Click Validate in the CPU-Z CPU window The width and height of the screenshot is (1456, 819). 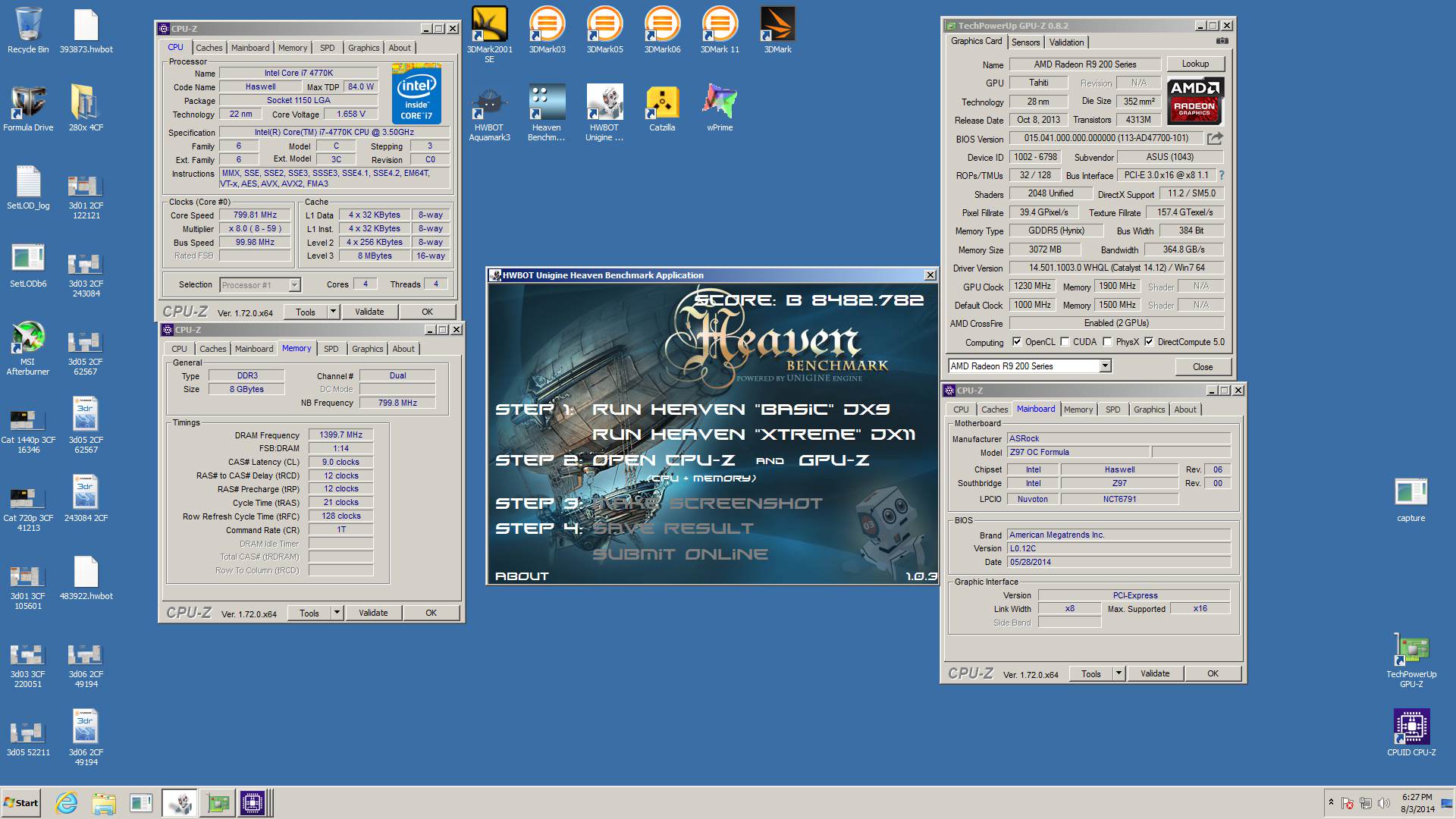(x=369, y=312)
